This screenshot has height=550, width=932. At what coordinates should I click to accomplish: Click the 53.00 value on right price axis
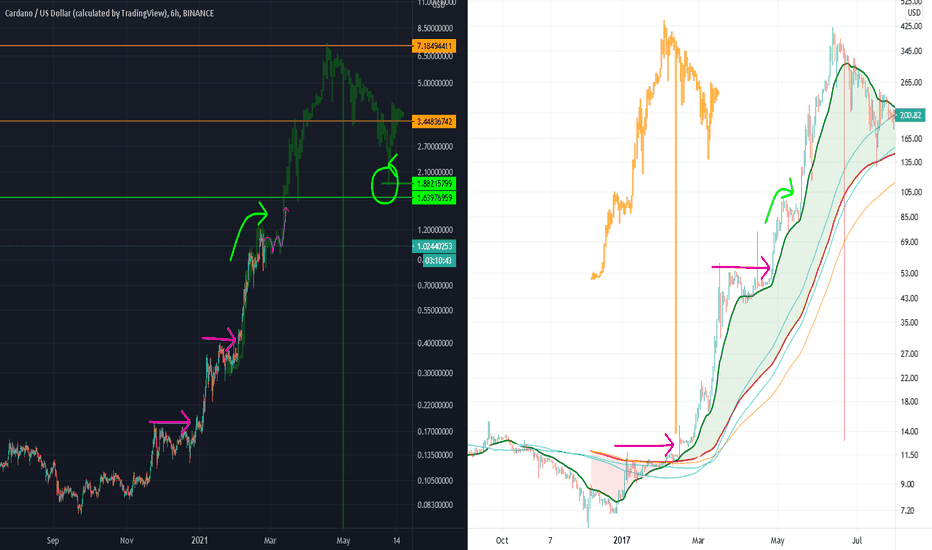coord(911,274)
